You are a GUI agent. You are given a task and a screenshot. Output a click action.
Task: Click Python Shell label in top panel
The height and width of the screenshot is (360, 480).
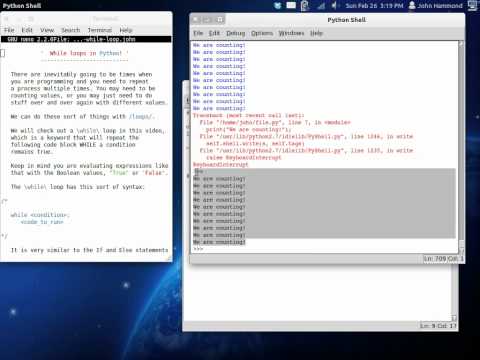coord(22,6)
